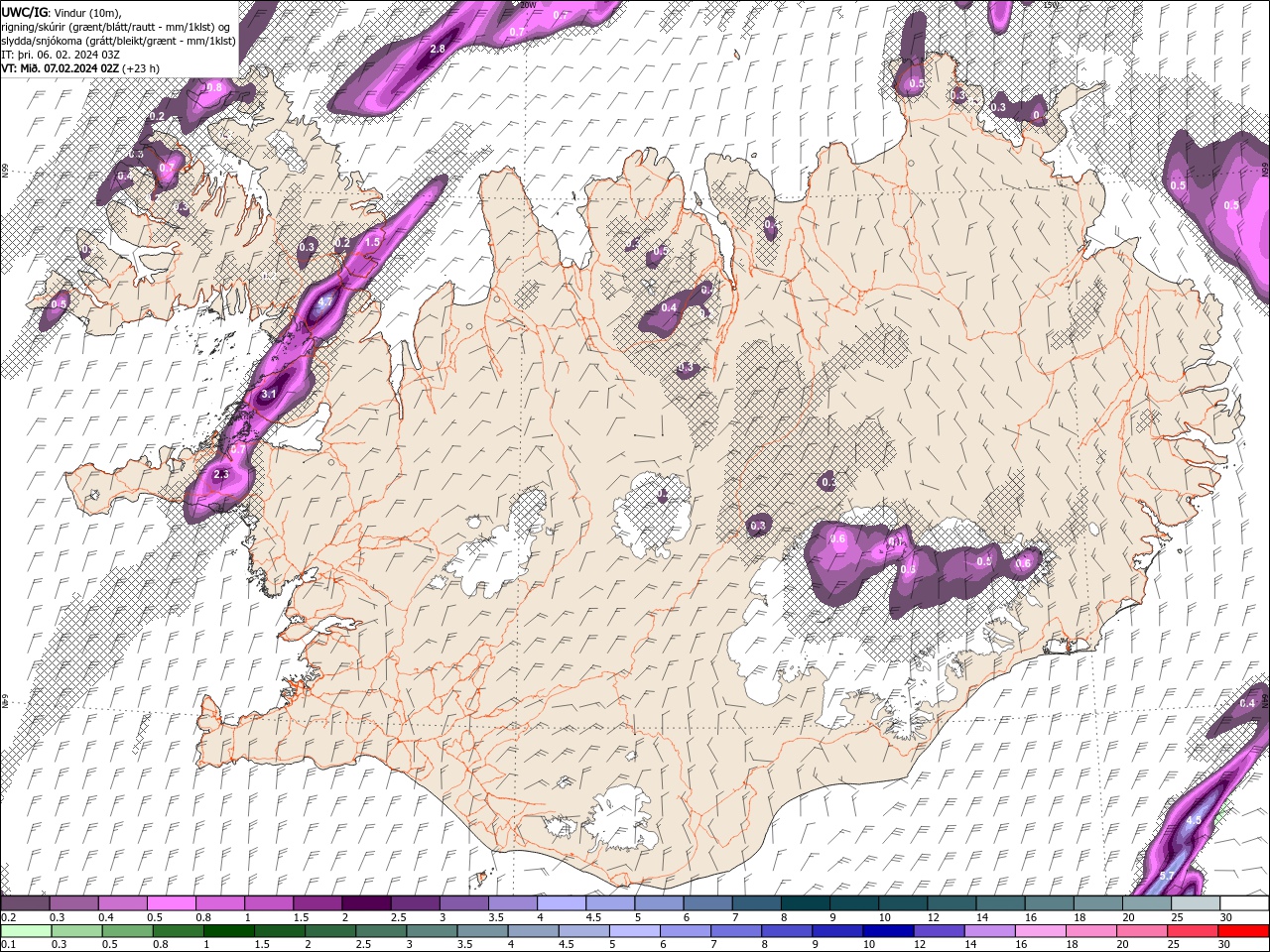This screenshot has width=1270, height=952.
Task: Pick the deep navy blue 10 swatch
Action: [x=888, y=931]
